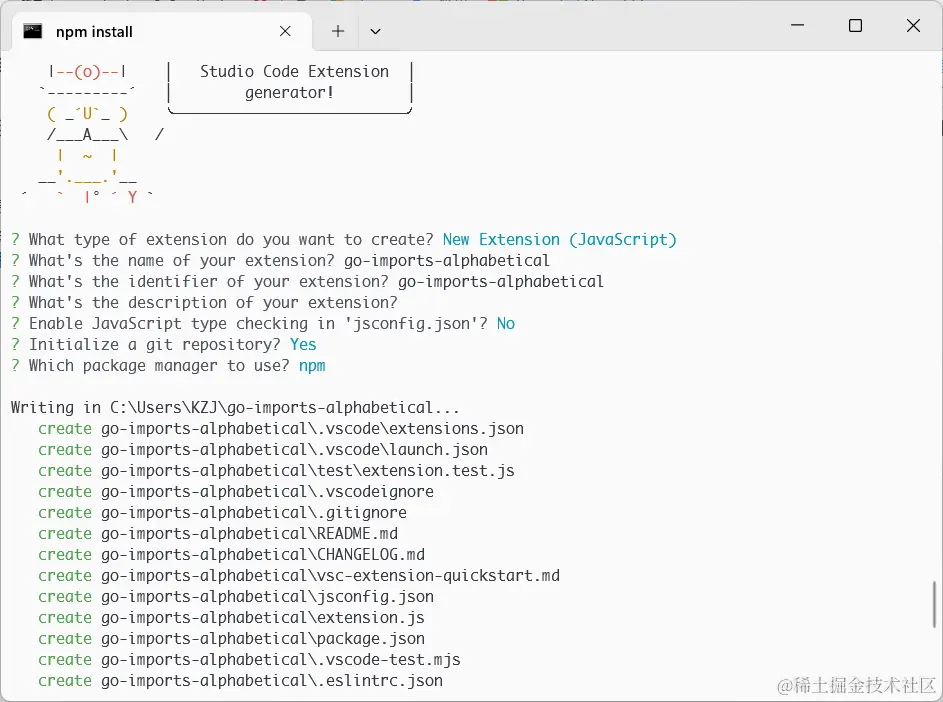Click the extension.js create line

232,618
